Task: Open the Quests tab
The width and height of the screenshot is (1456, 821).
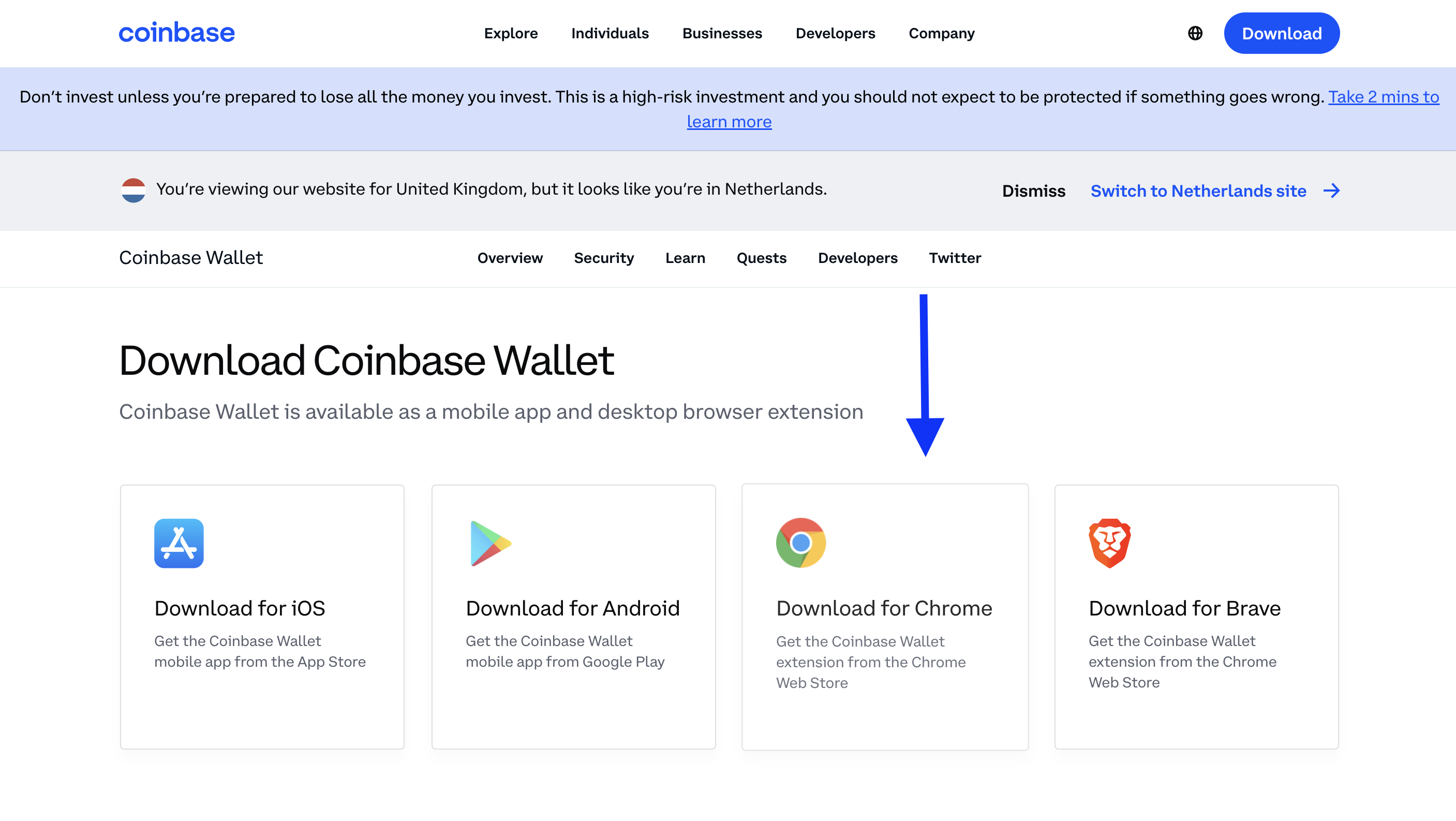Action: 761,258
